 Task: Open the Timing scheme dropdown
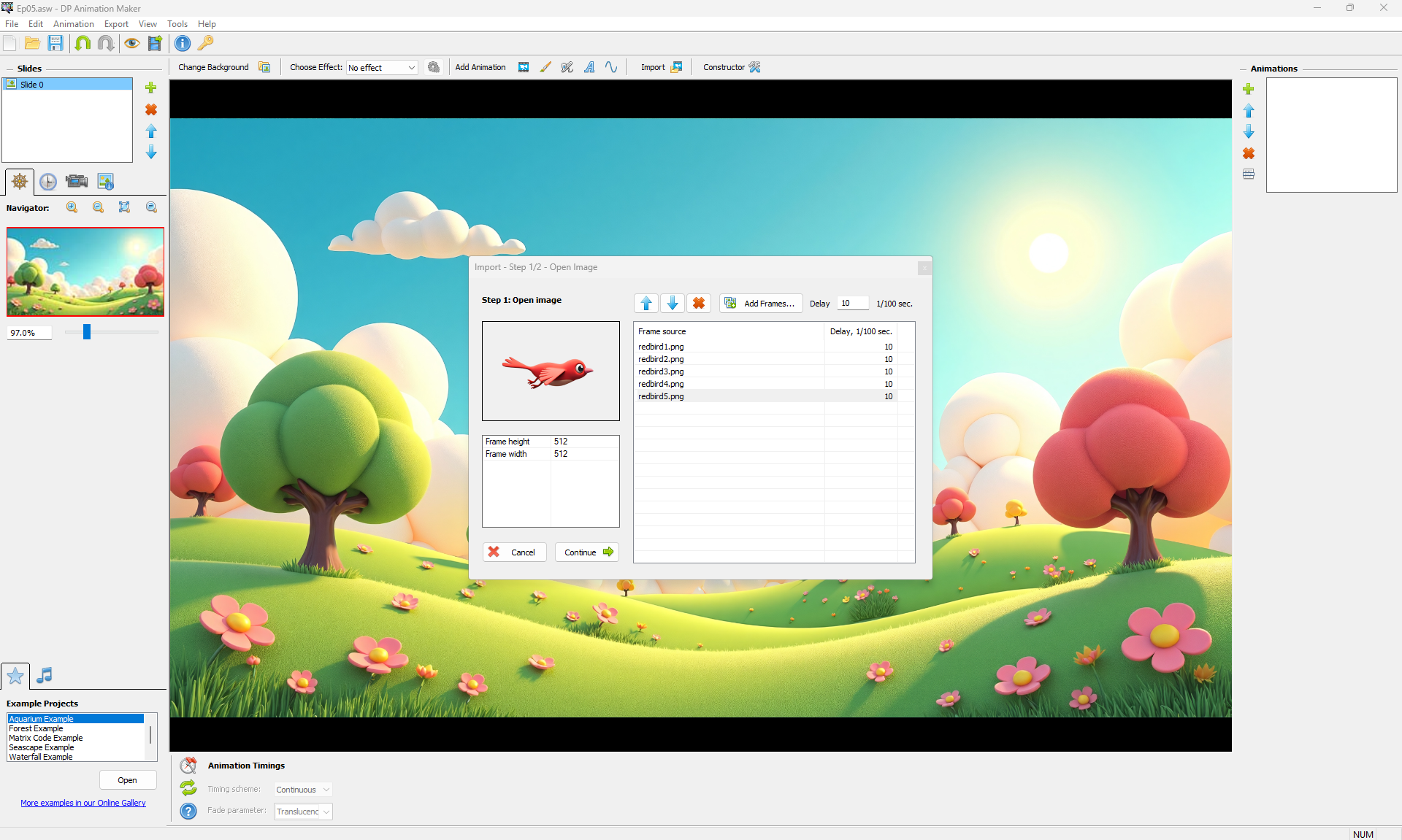(x=326, y=790)
